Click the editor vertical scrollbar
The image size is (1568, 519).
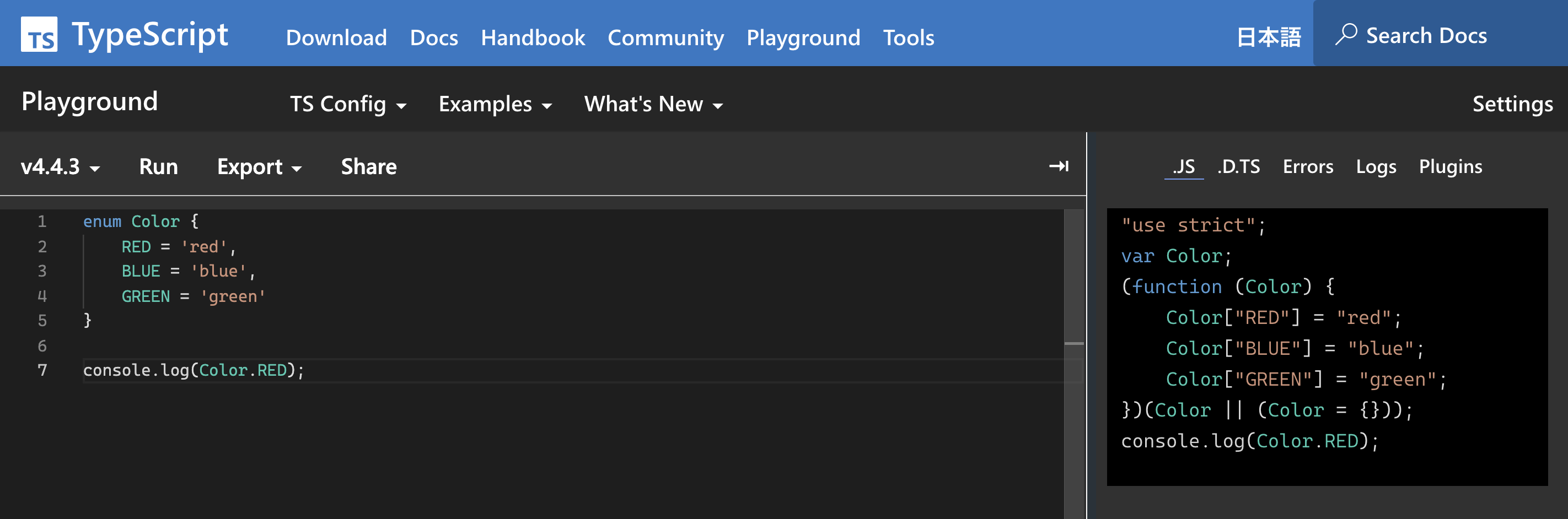pyautogui.click(x=1073, y=344)
